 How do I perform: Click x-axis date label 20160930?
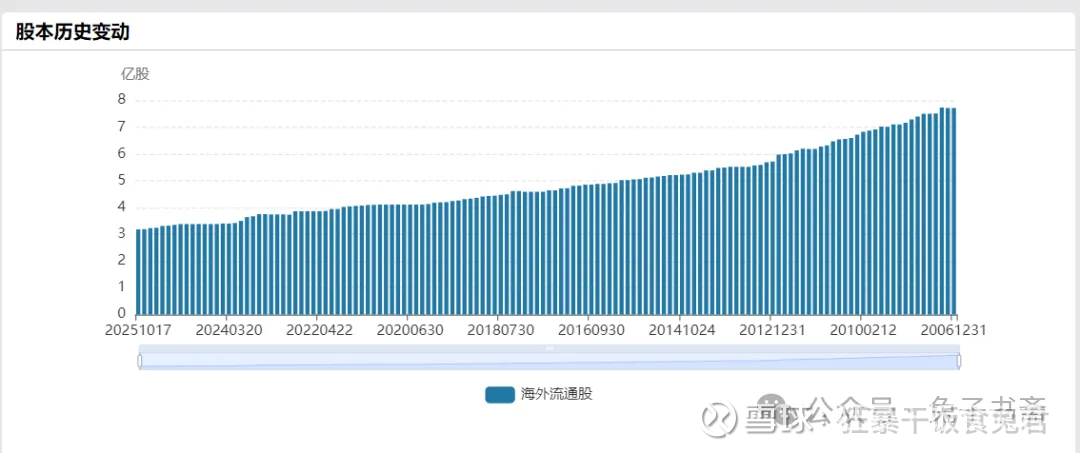coord(591,330)
